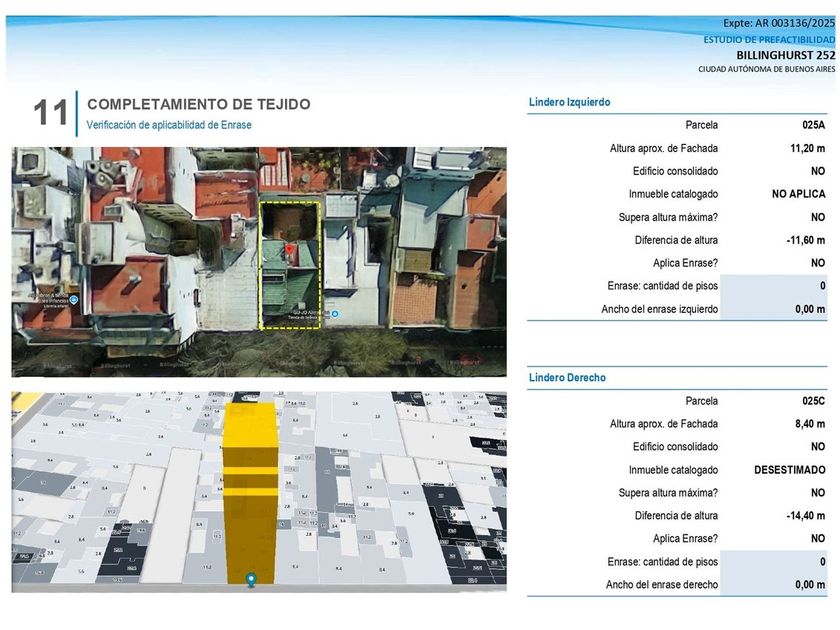The width and height of the screenshot is (840, 630).
Task: Click the blue shop marker beside GO-JO label
Action: (x=335, y=314)
